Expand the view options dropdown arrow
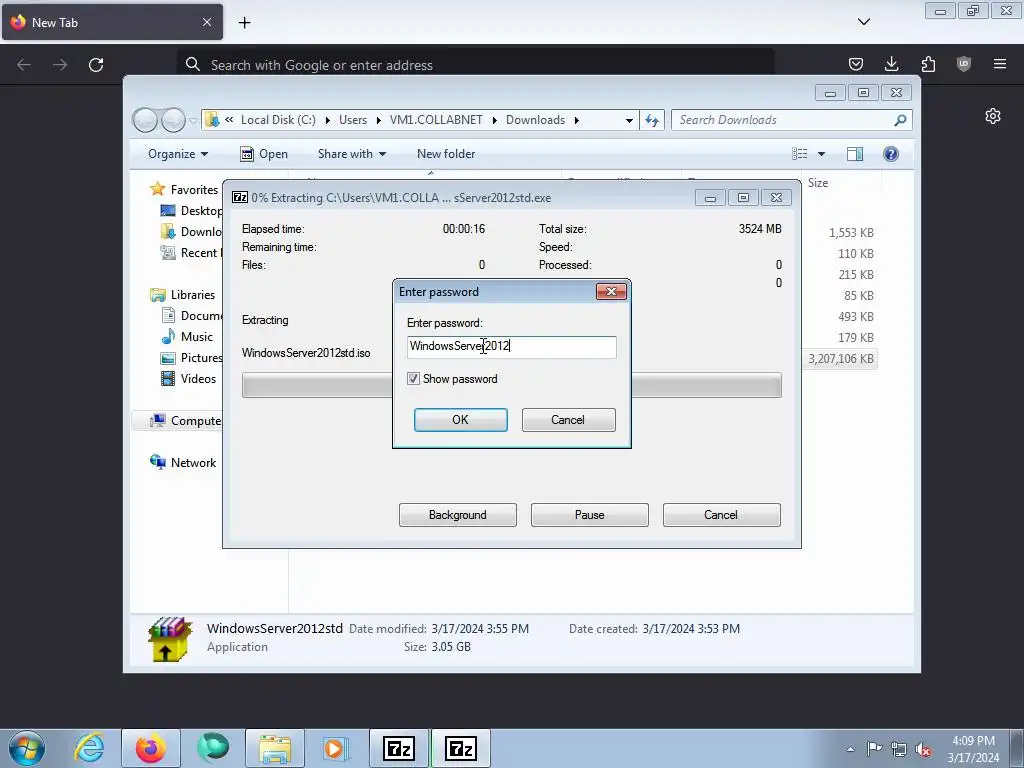This screenshot has width=1024, height=768. click(822, 154)
